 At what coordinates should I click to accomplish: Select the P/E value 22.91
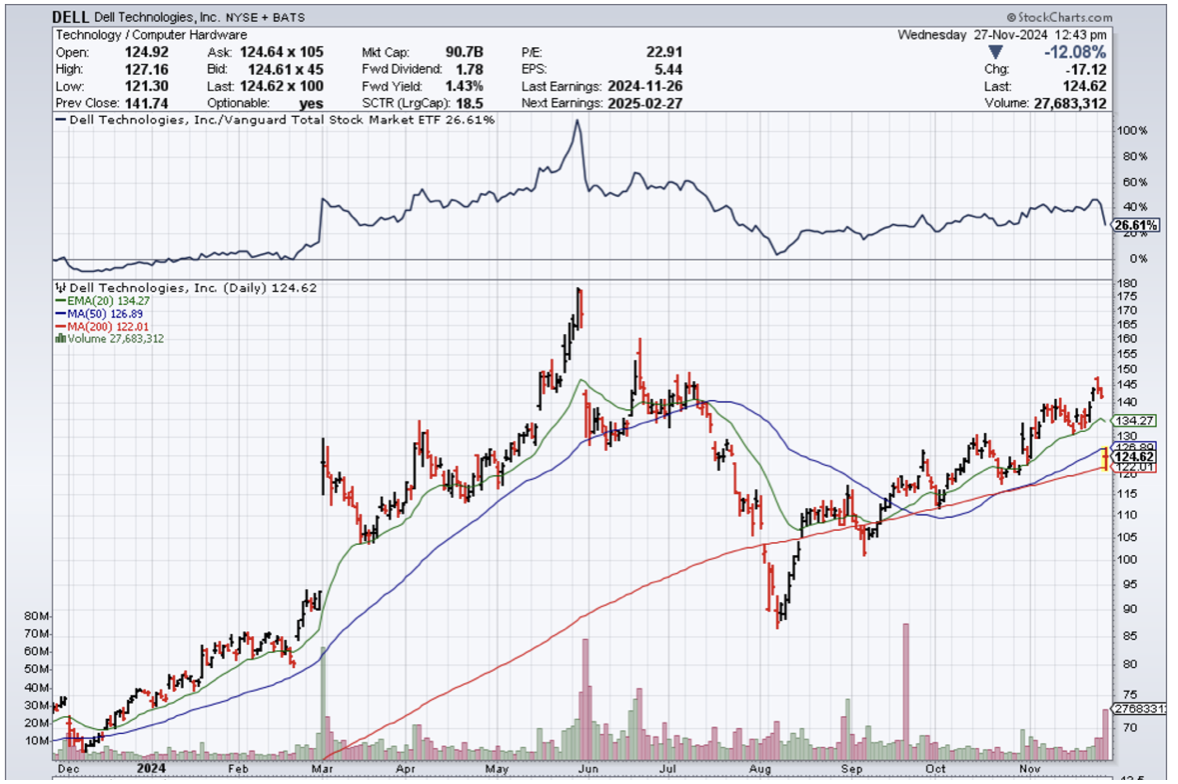click(x=664, y=53)
